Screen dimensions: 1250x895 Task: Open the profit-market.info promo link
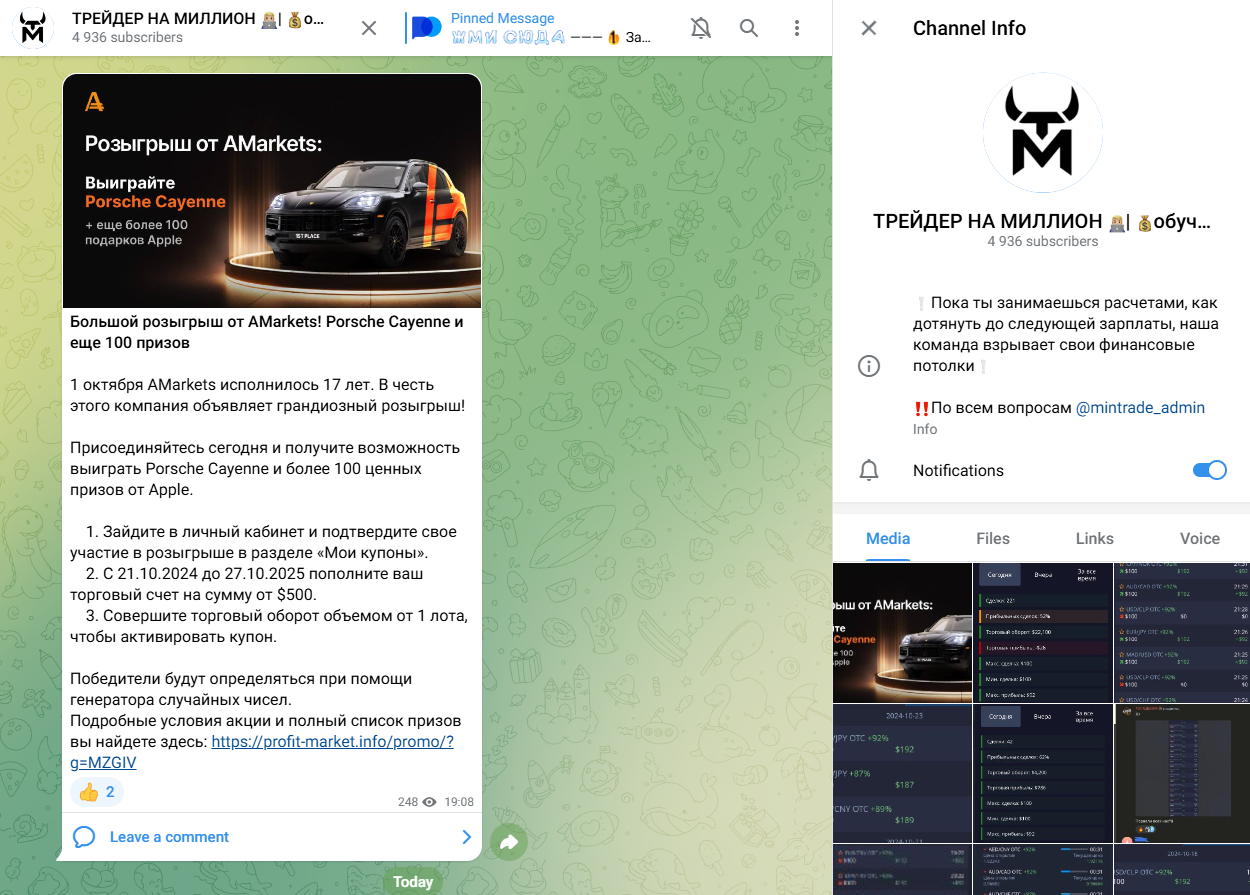coord(262,752)
